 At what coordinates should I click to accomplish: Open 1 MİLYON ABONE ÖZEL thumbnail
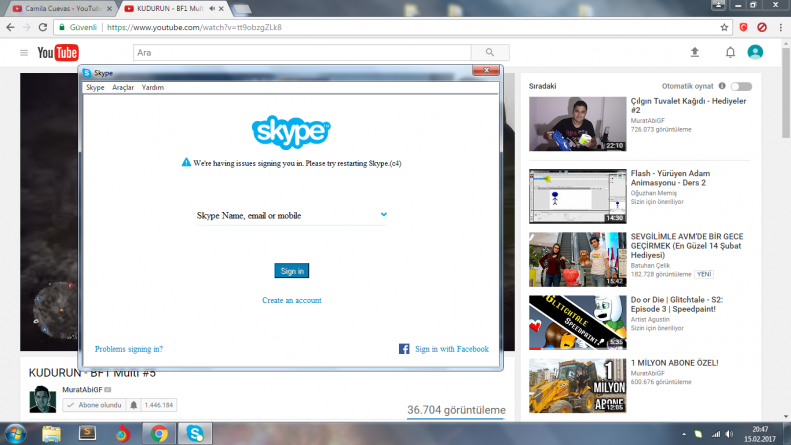(578, 385)
